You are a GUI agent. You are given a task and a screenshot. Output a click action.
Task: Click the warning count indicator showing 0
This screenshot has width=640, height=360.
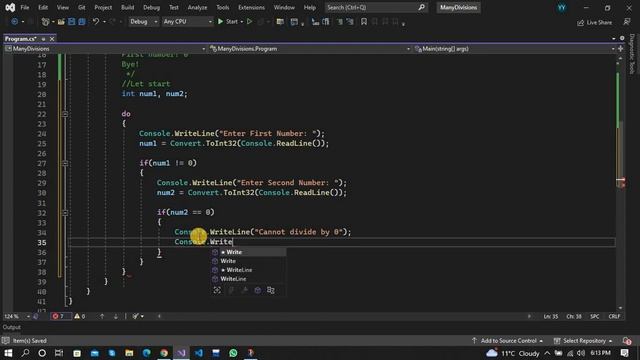click(x=80, y=316)
